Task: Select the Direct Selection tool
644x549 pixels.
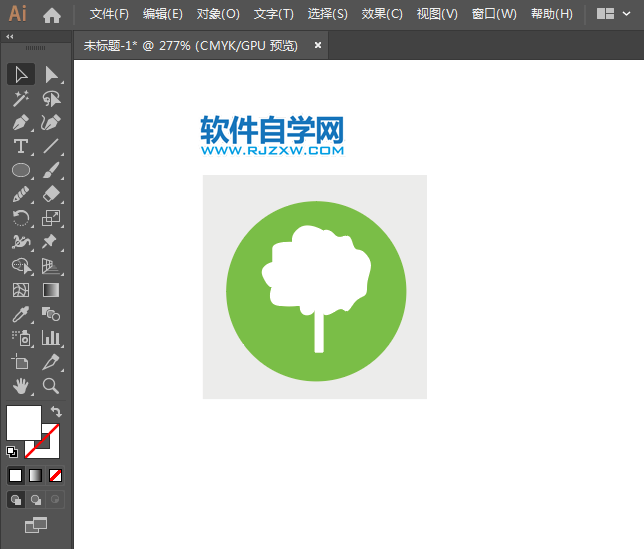Action: pos(50,74)
